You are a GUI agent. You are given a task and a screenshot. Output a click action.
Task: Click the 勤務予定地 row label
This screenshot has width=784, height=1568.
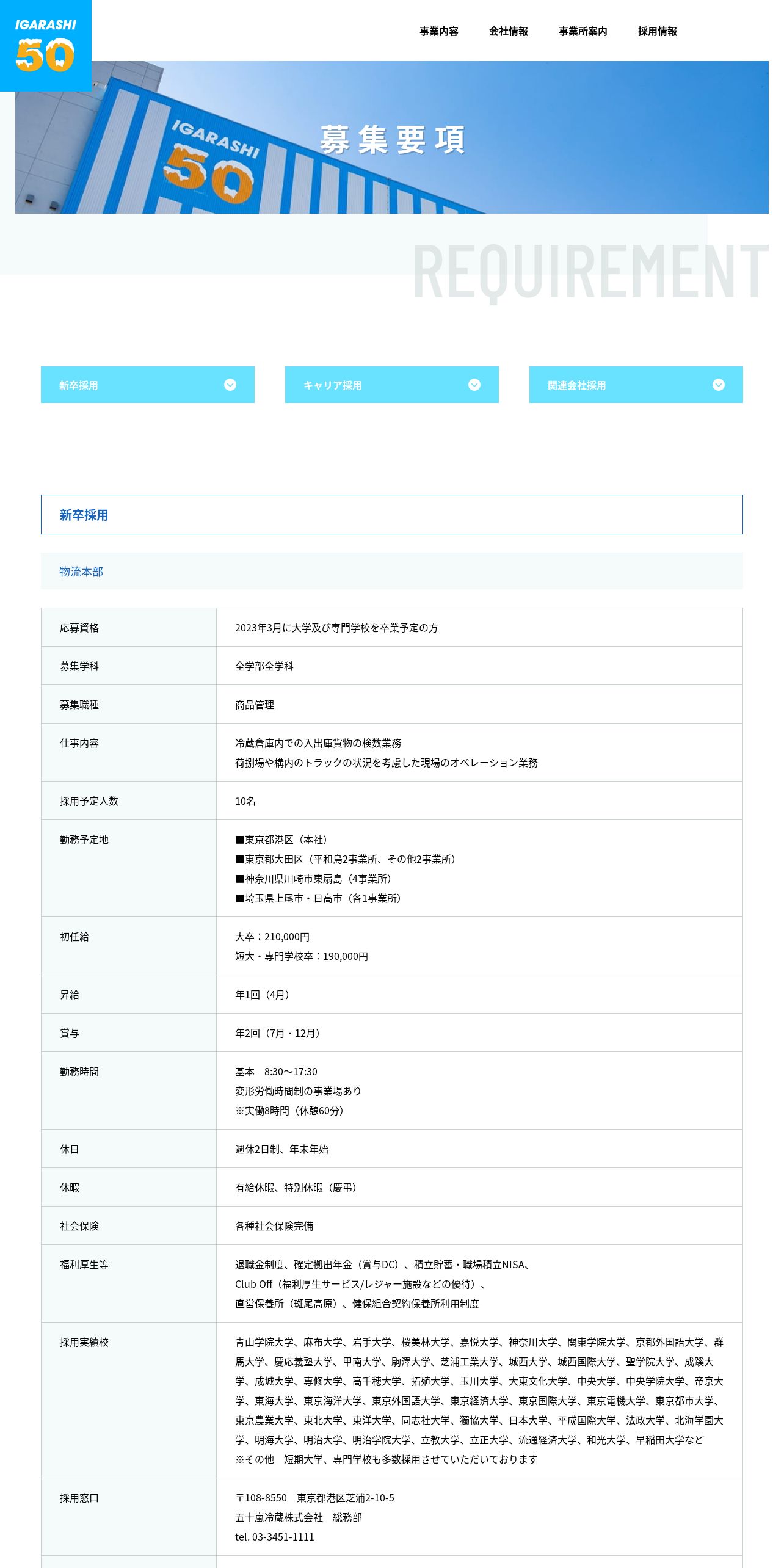(84, 840)
